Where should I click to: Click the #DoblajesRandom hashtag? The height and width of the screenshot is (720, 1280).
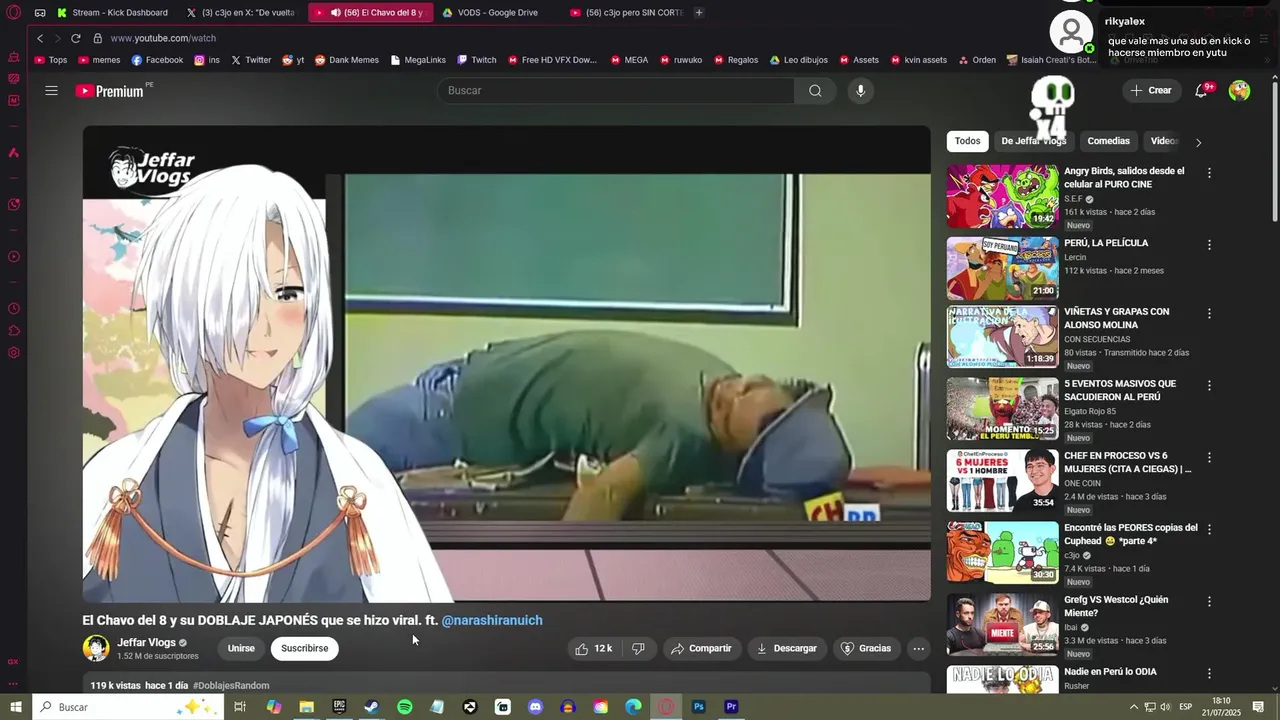tap(231, 686)
